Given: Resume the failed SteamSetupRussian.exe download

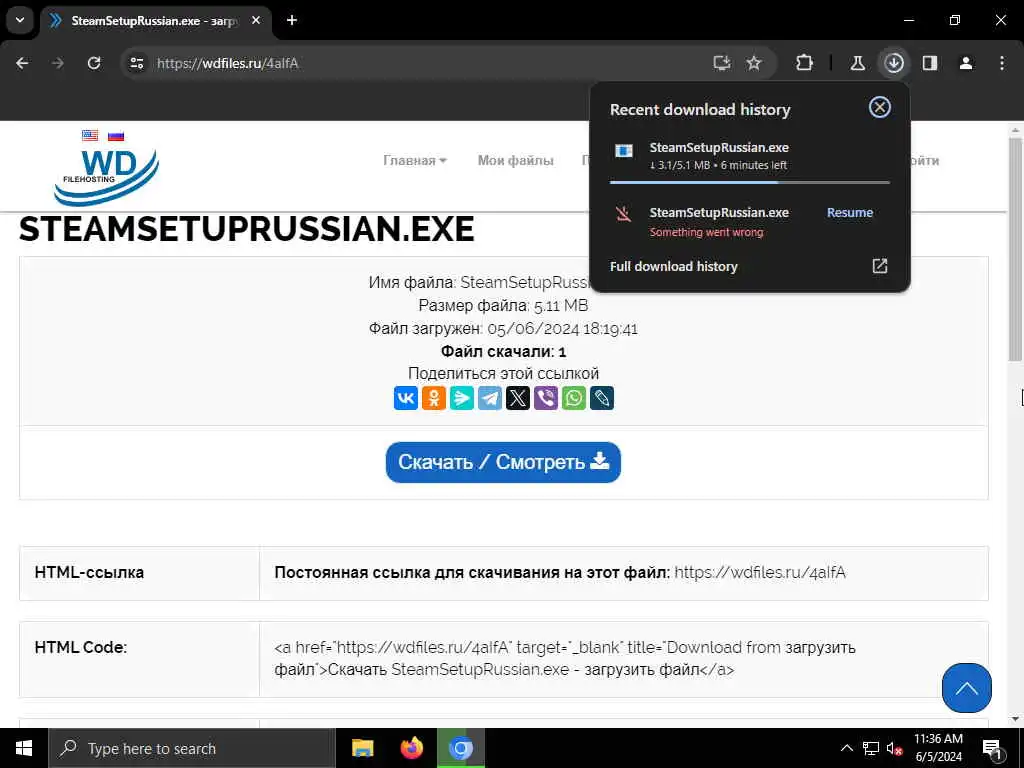Looking at the screenshot, I should click(x=850, y=212).
